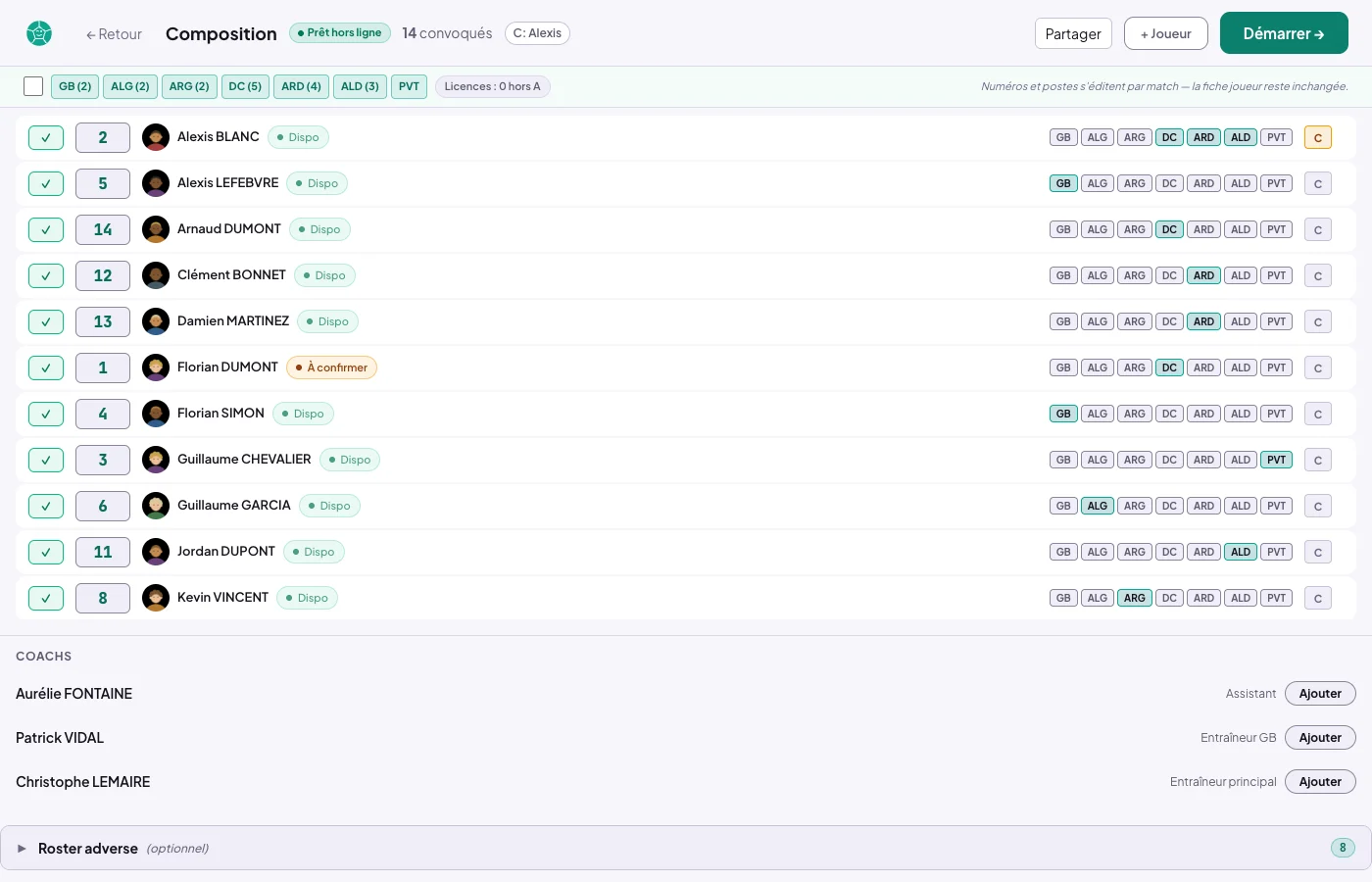Image resolution: width=1372 pixels, height=882 pixels.
Task: Filter by ALG (2) position
Action: 130,86
